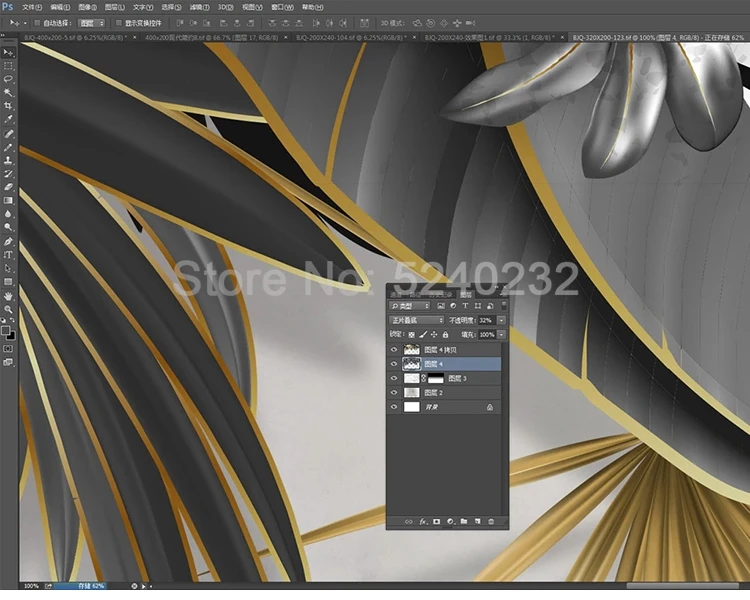
Task: Open layer style fx menu
Action: point(423,522)
